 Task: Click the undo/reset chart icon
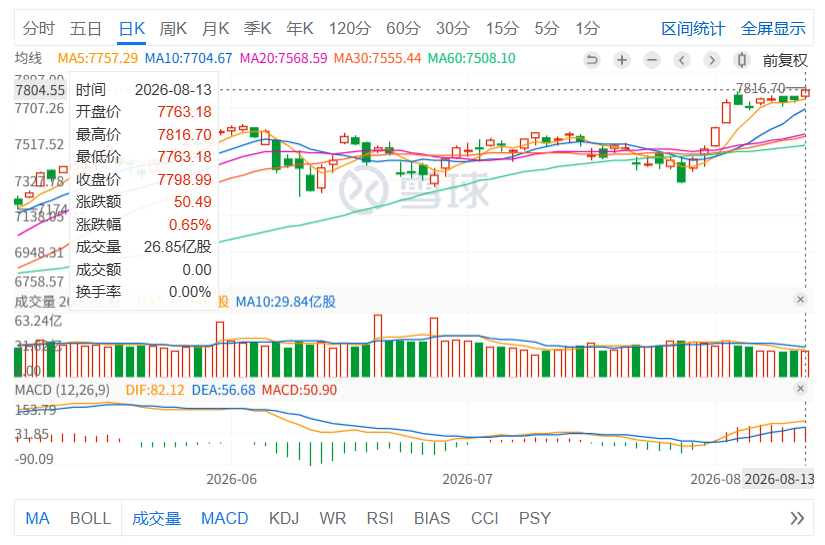tap(592, 60)
